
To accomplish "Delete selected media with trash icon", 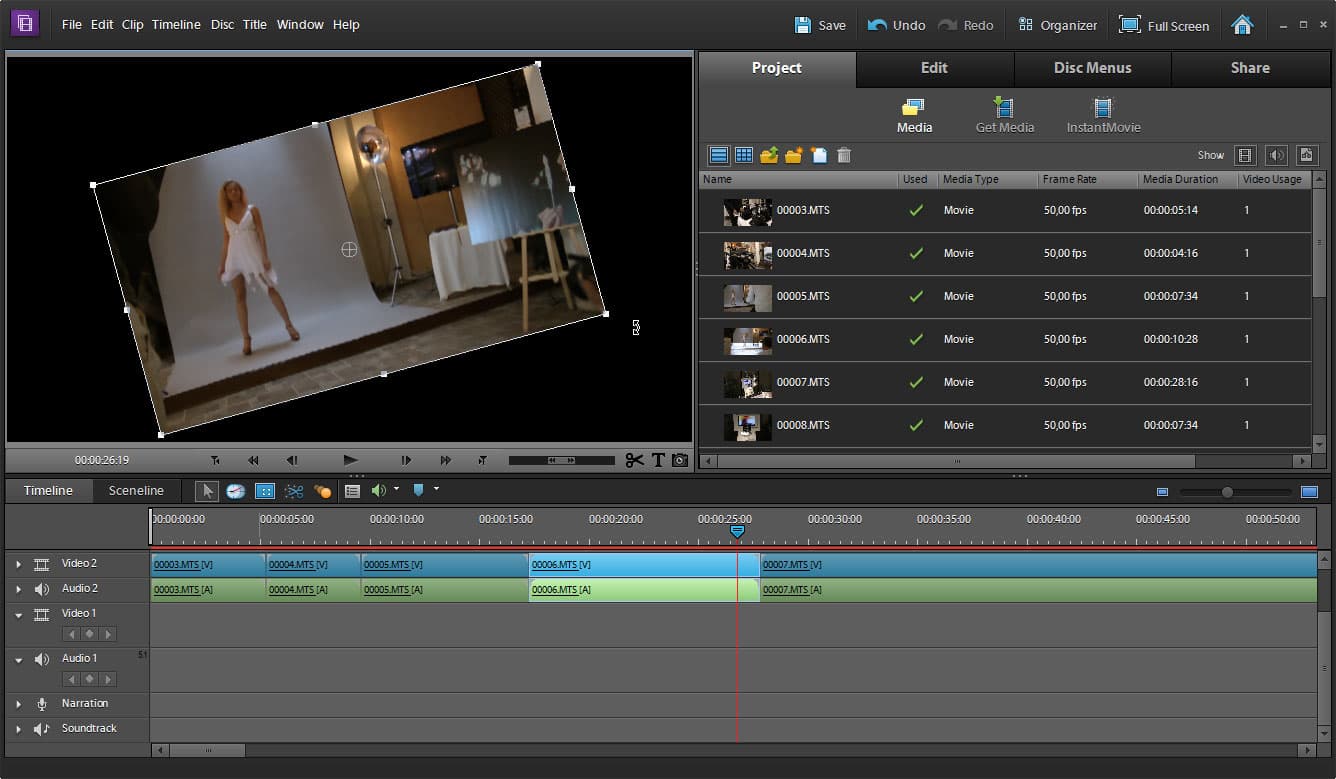I will pos(844,155).
